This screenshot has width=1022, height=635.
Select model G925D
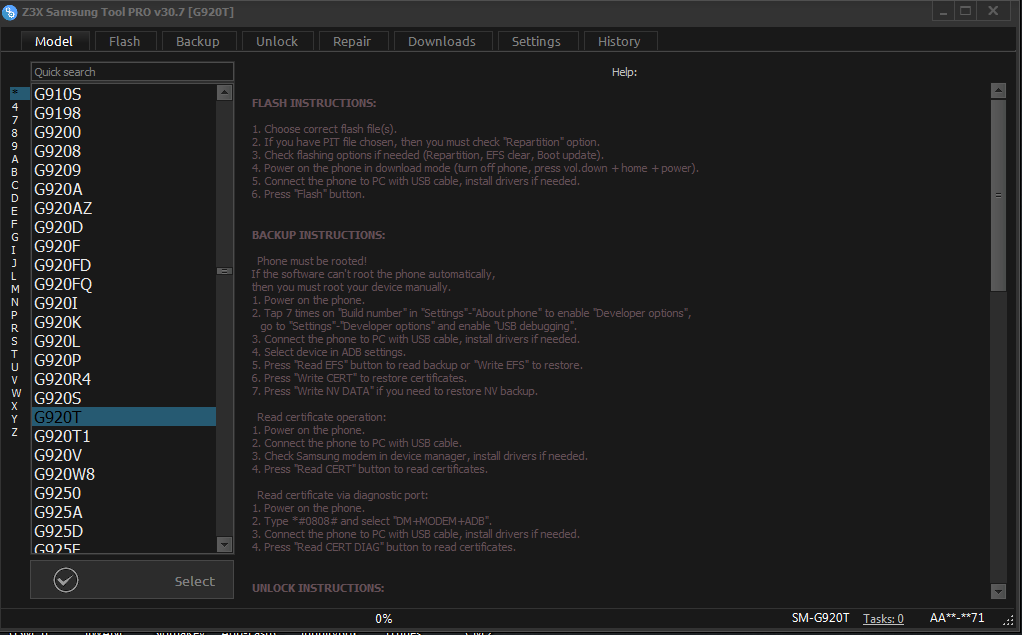(124, 531)
